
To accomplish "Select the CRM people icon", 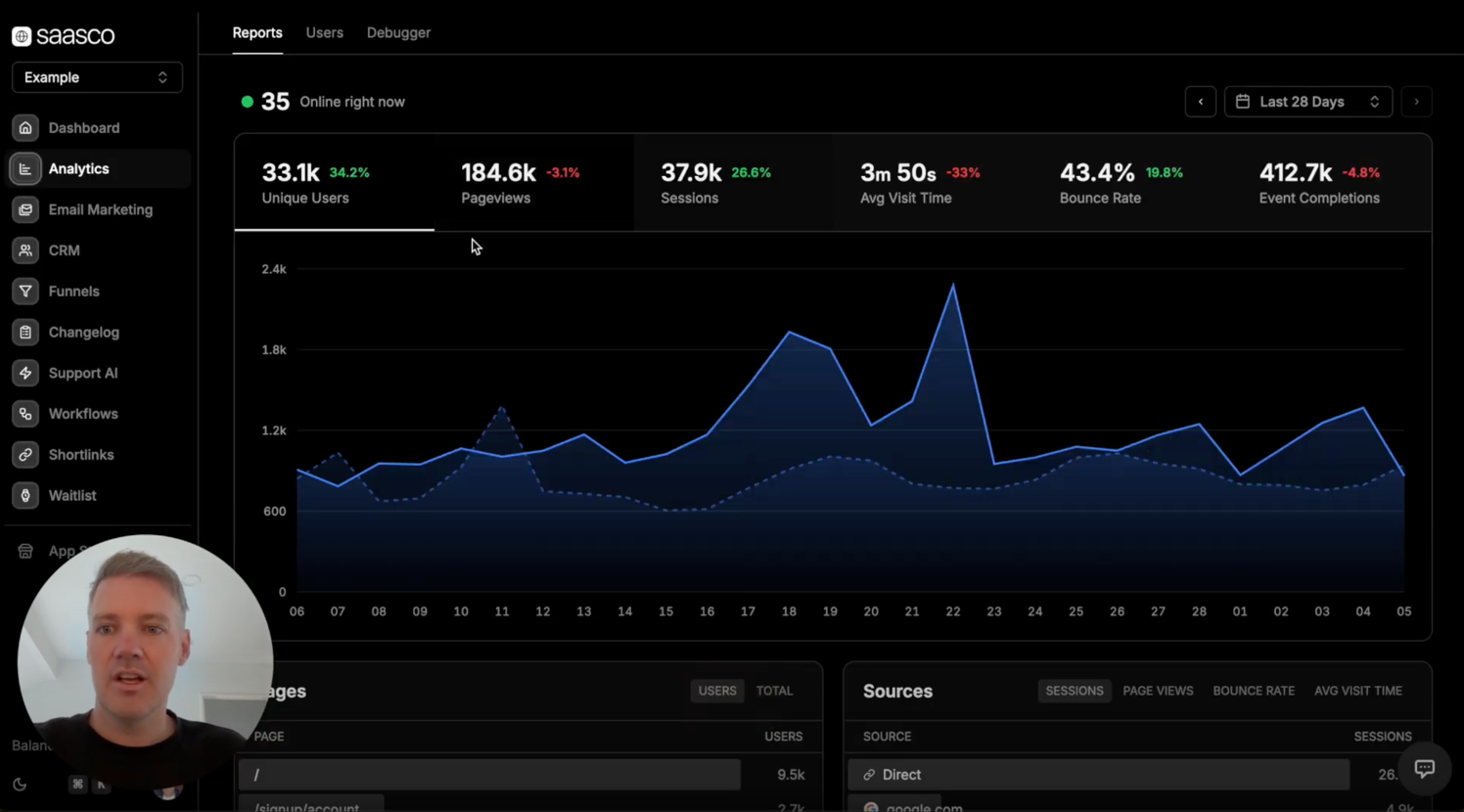I will [x=25, y=250].
